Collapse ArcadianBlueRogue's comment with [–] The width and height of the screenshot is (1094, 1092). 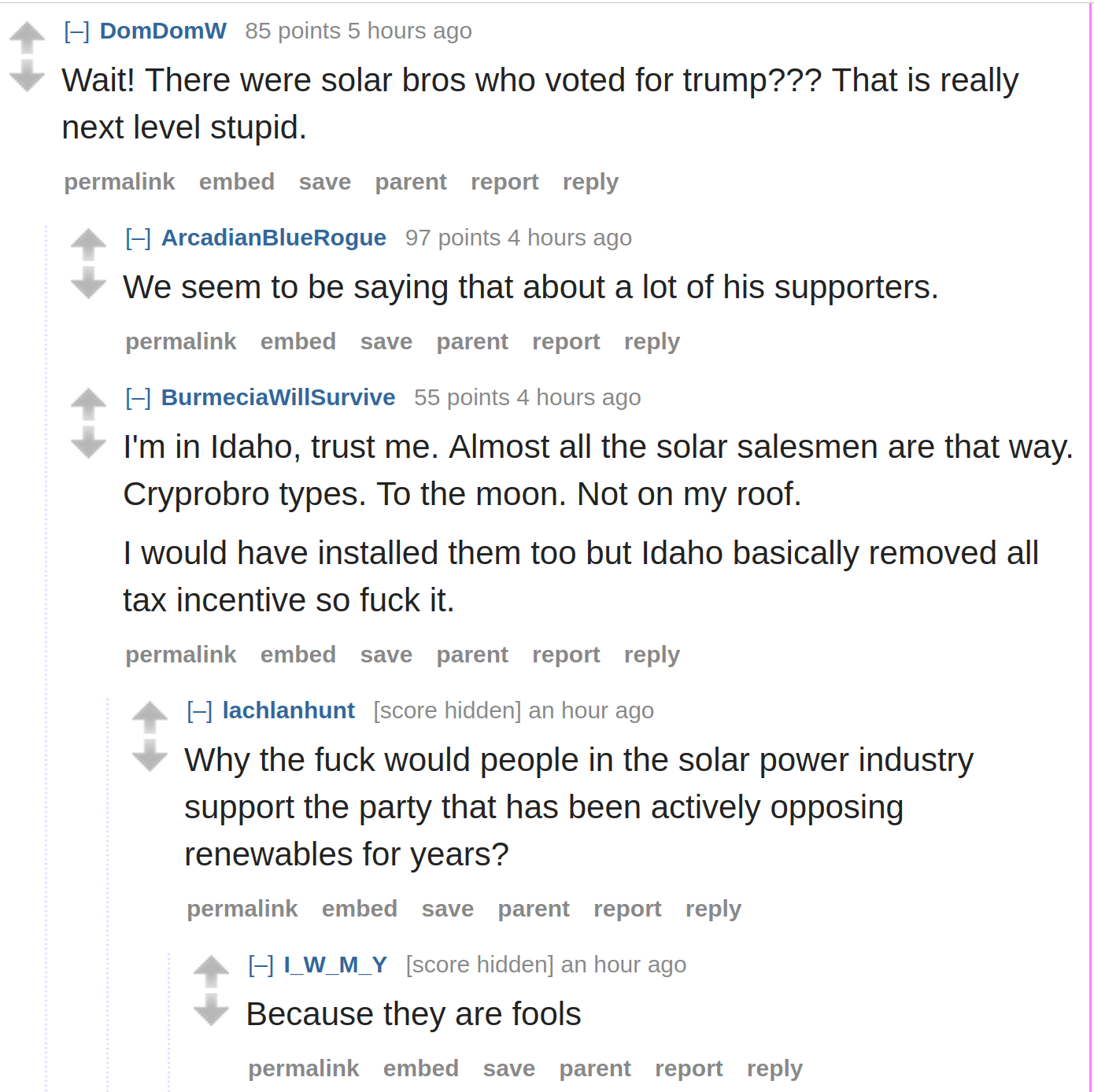(138, 238)
